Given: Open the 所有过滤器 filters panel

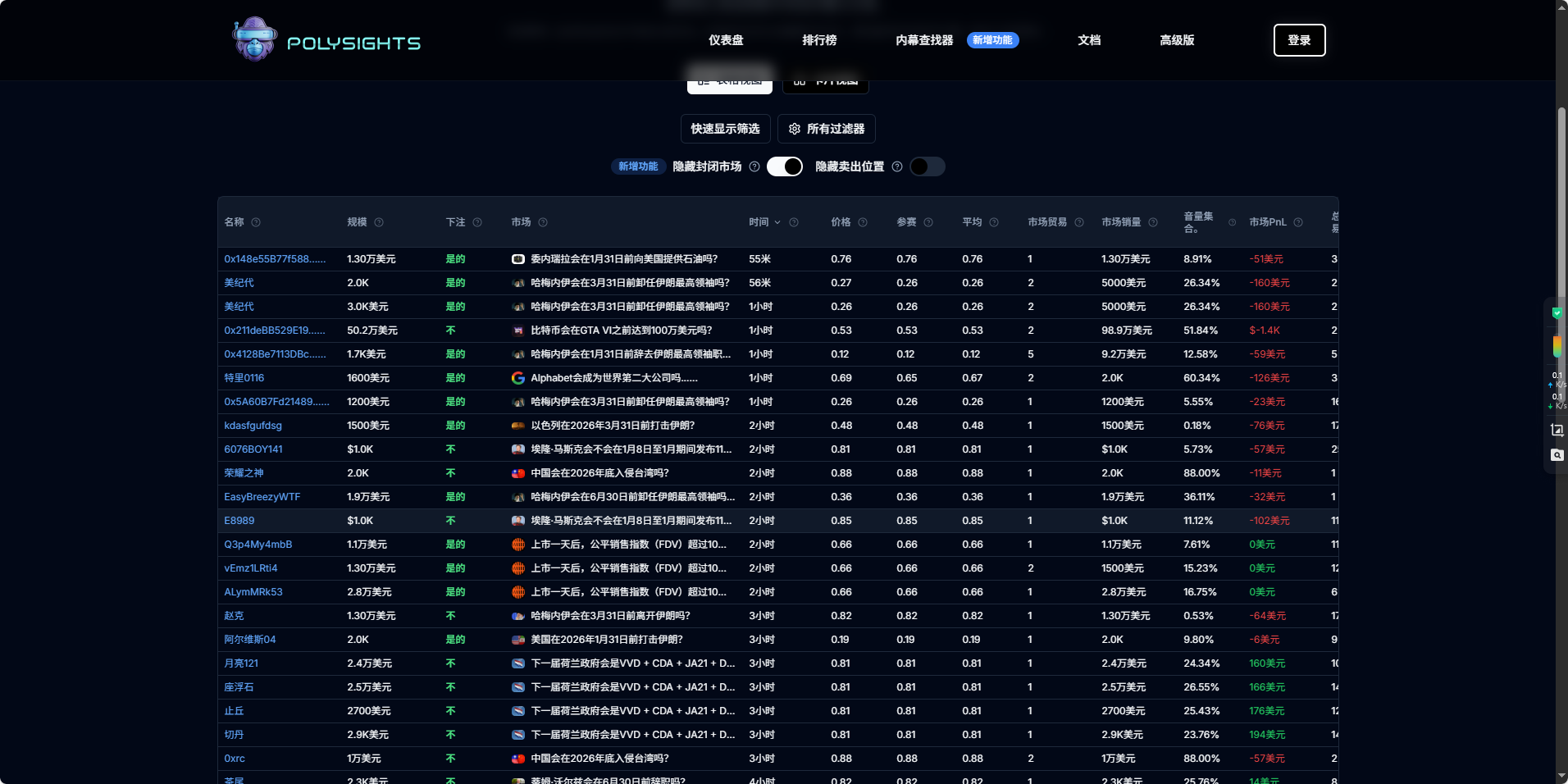Looking at the screenshot, I should (827, 129).
